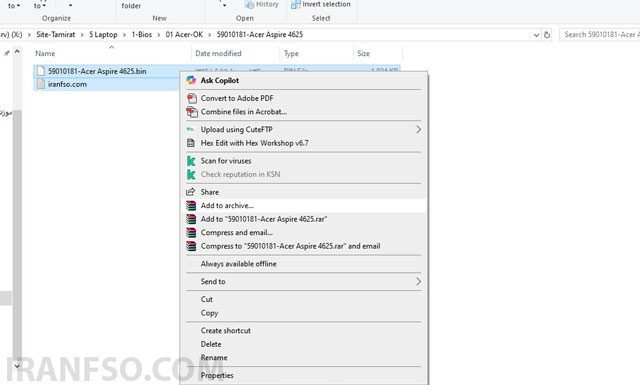Choose Ask Copilot from the context menu
The height and width of the screenshot is (385, 640).
pos(304,80)
